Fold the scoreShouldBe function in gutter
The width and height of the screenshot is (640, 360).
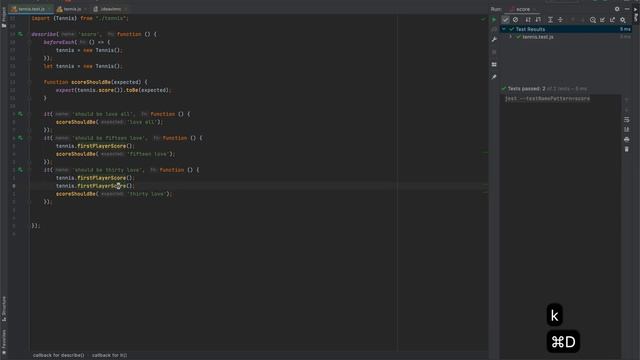click(29, 82)
